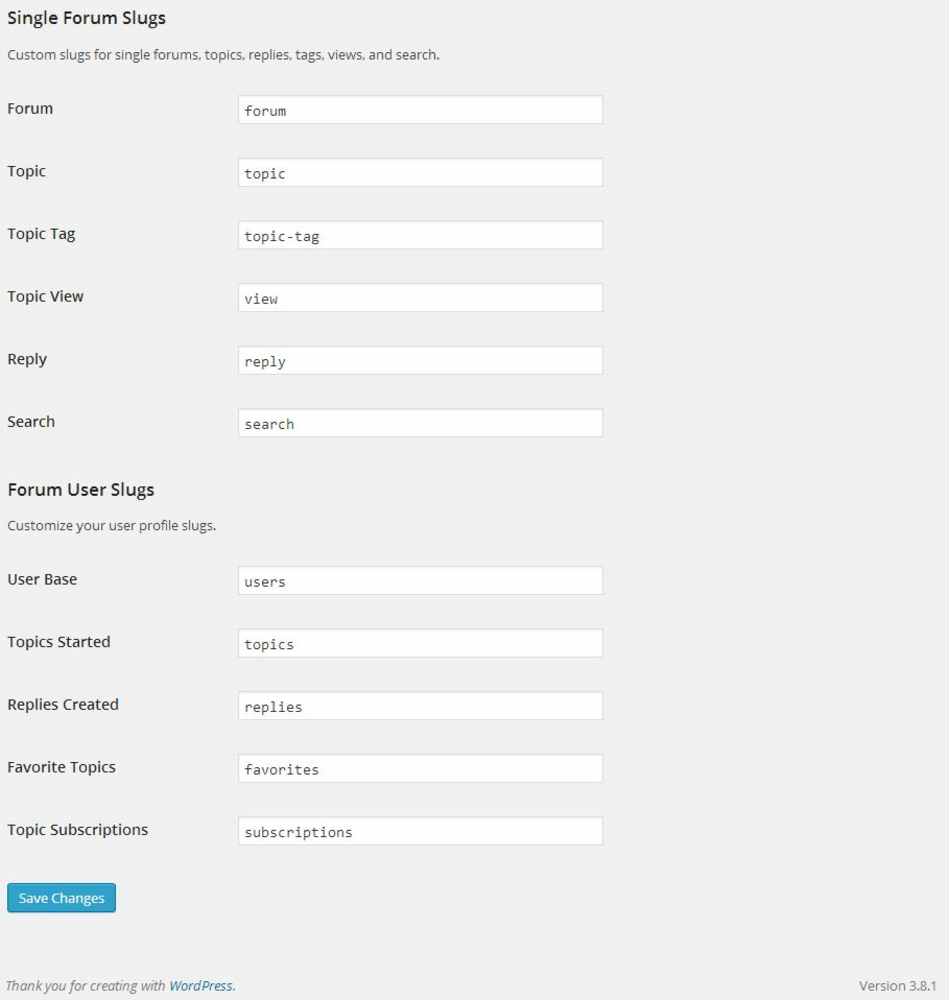The width and height of the screenshot is (949, 1000).
Task: Click the Forum slug input field
Action: click(420, 110)
